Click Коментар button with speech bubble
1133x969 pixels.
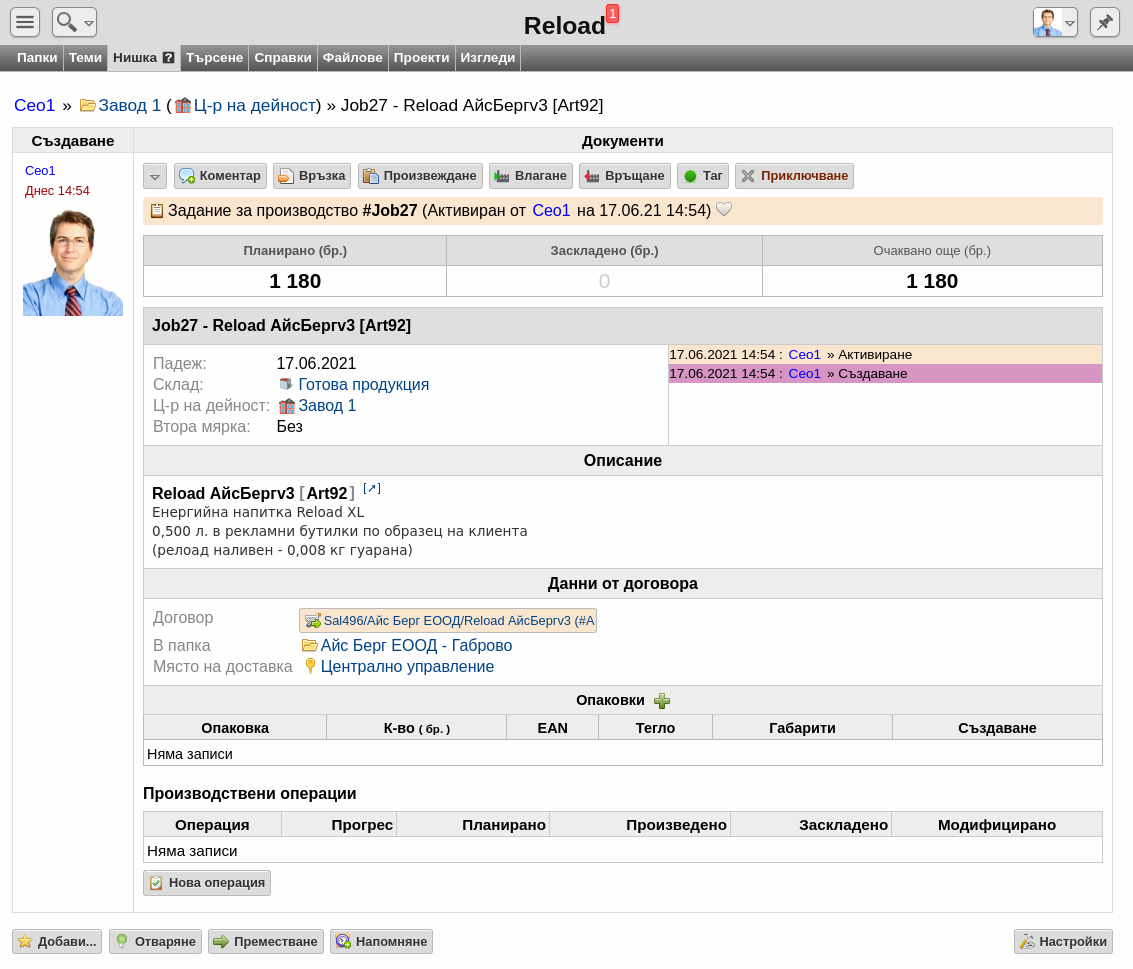[x=220, y=176]
